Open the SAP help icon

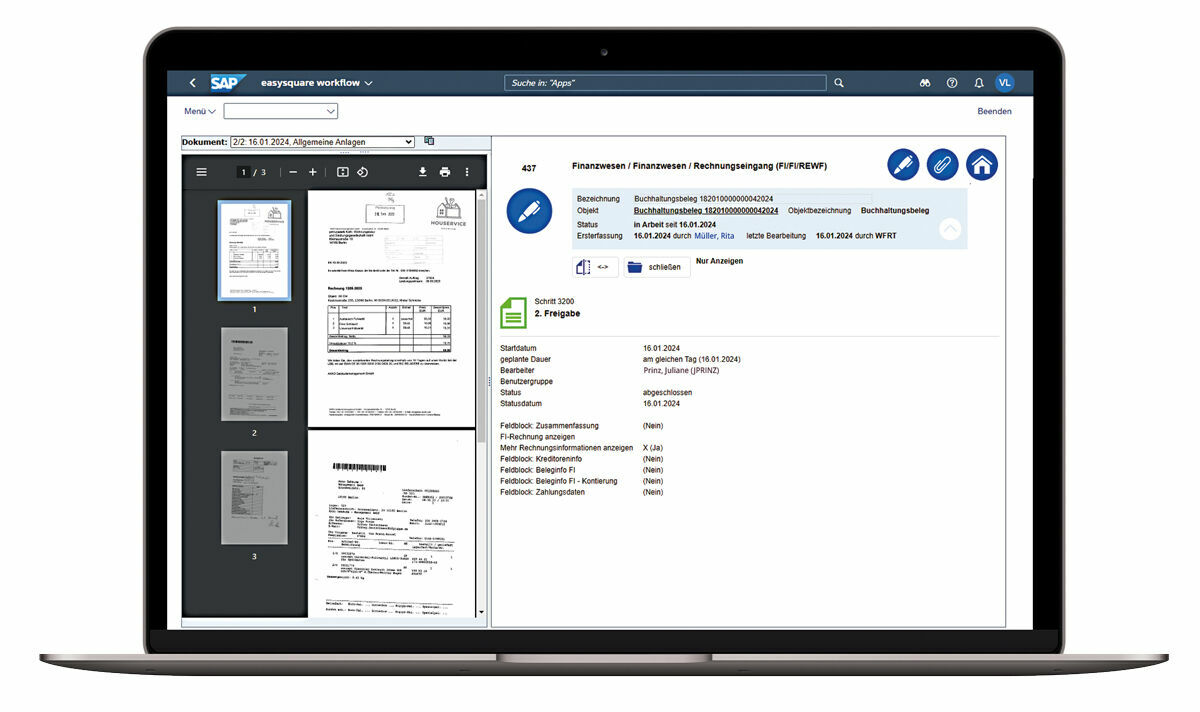pyautogui.click(x=952, y=83)
